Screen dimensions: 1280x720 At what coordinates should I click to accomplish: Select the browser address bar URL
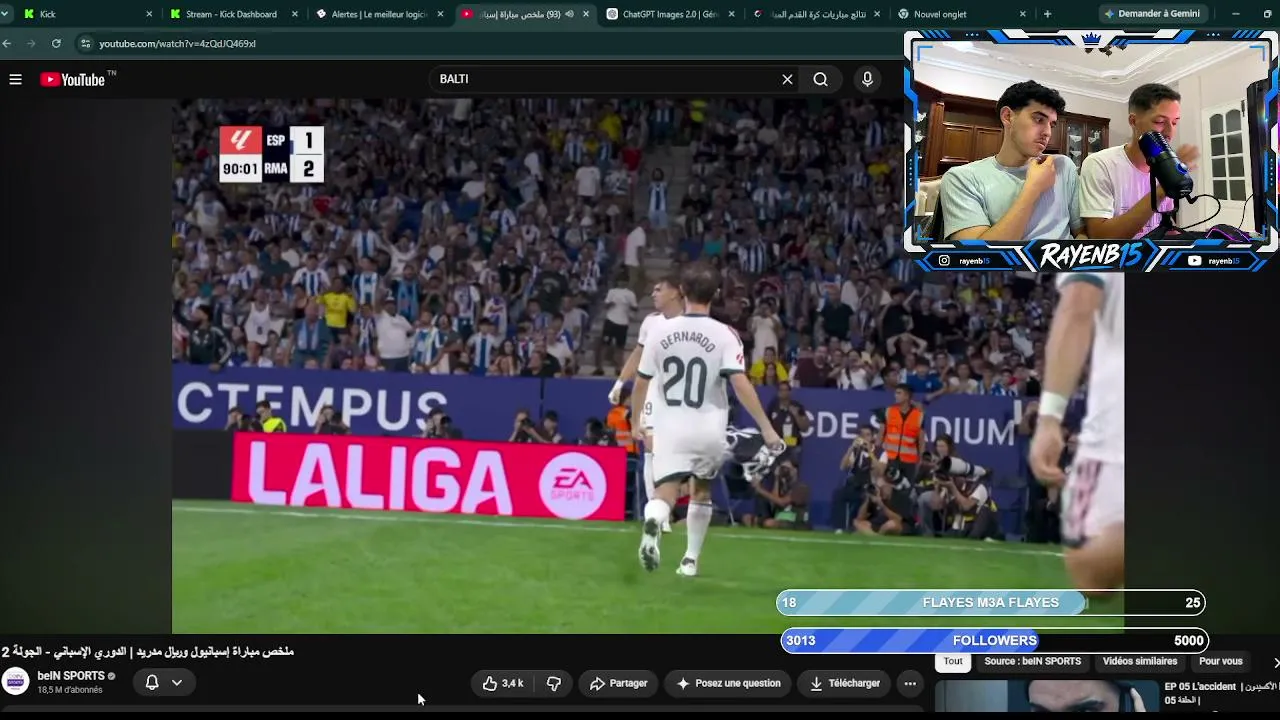coord(177,44)
